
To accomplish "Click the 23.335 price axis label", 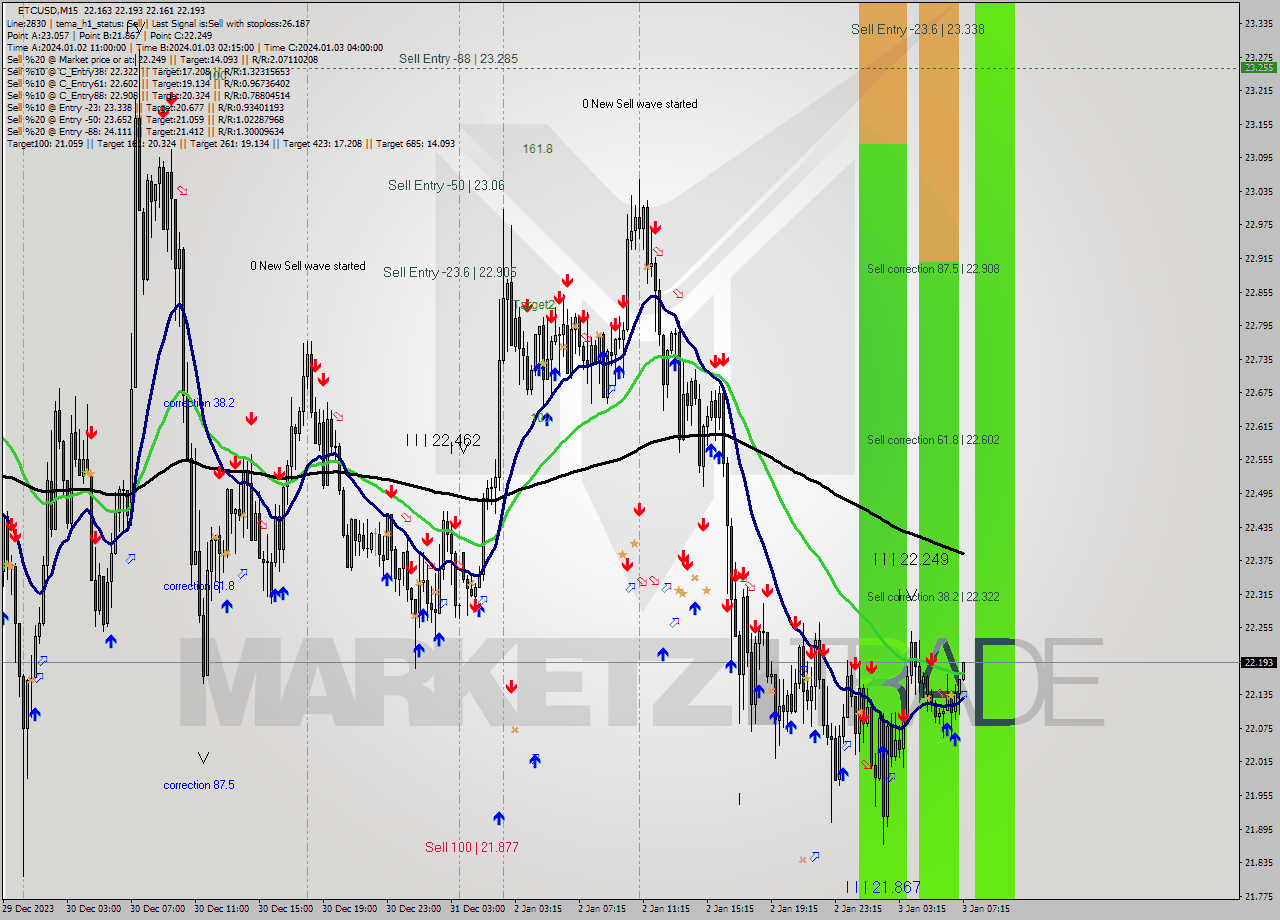I will (1258, 23).
